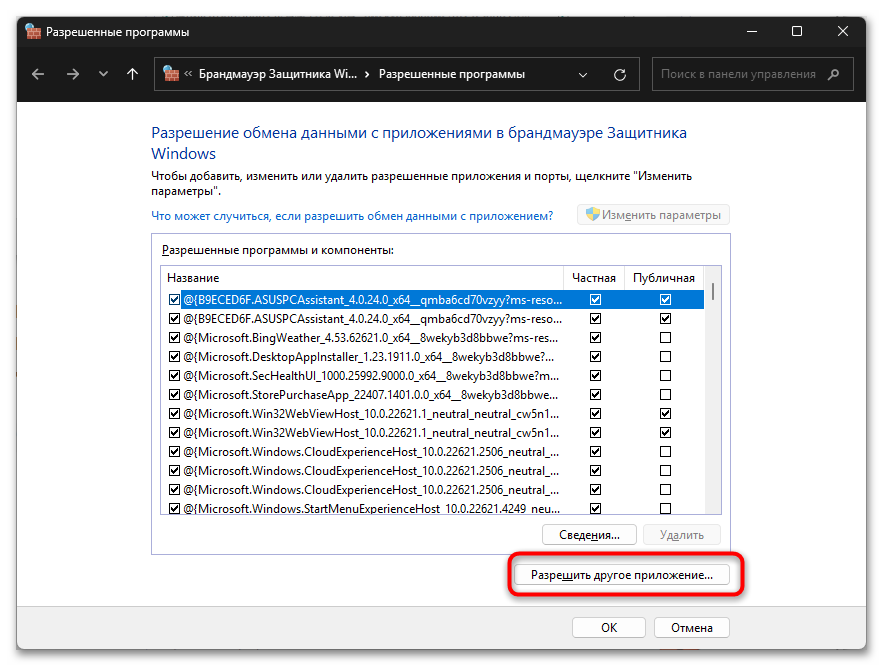
Task: Minimize the Разрешенные программы window
Action: pyautogui.click(x=752, y=32)
